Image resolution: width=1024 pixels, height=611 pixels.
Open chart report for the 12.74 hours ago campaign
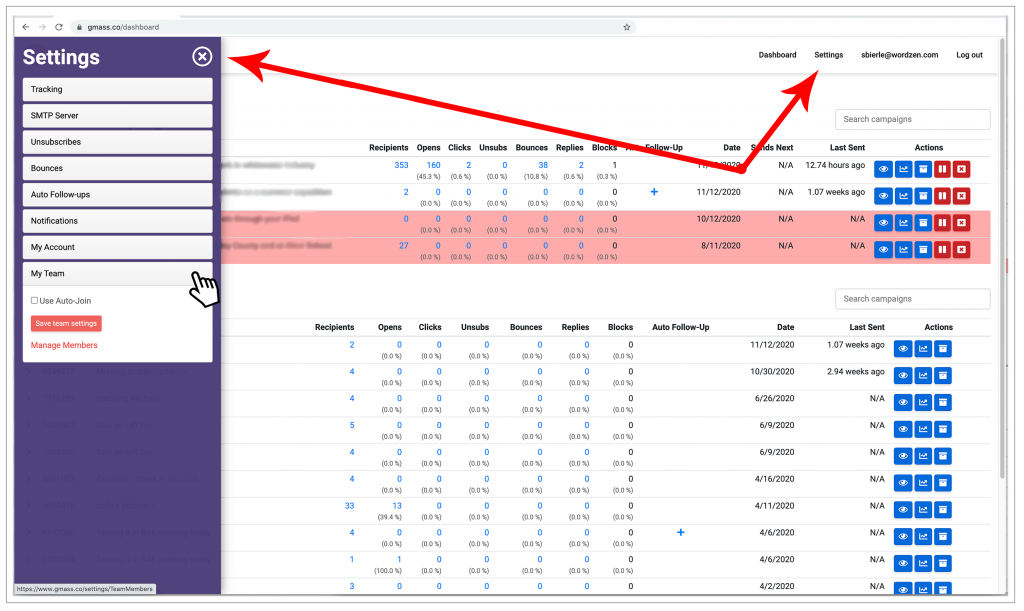tap(903, 169)
